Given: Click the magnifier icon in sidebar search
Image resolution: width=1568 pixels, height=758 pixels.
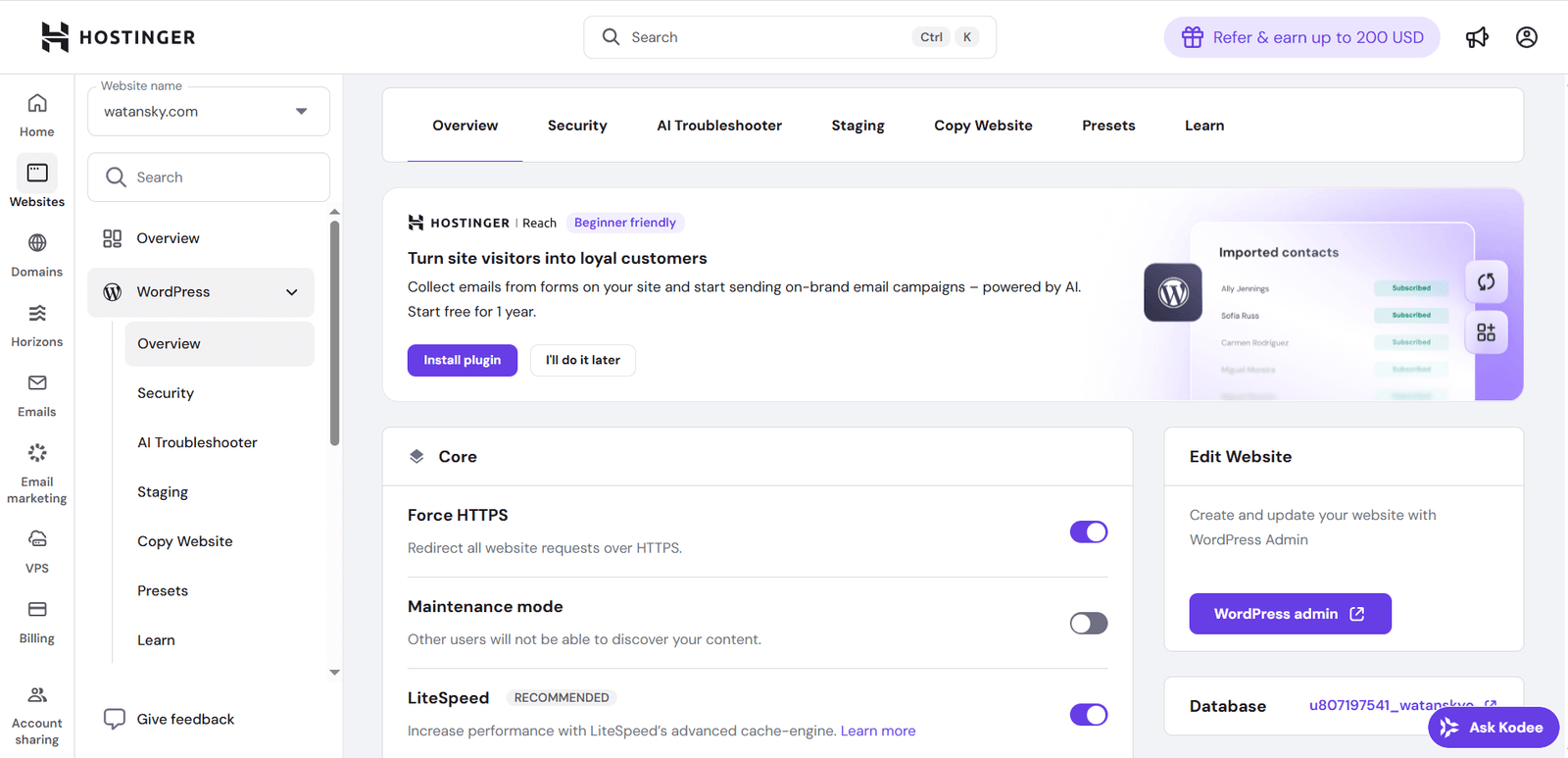Looking at the screenshot, I should pyautogui.click(x=116, y=177).
